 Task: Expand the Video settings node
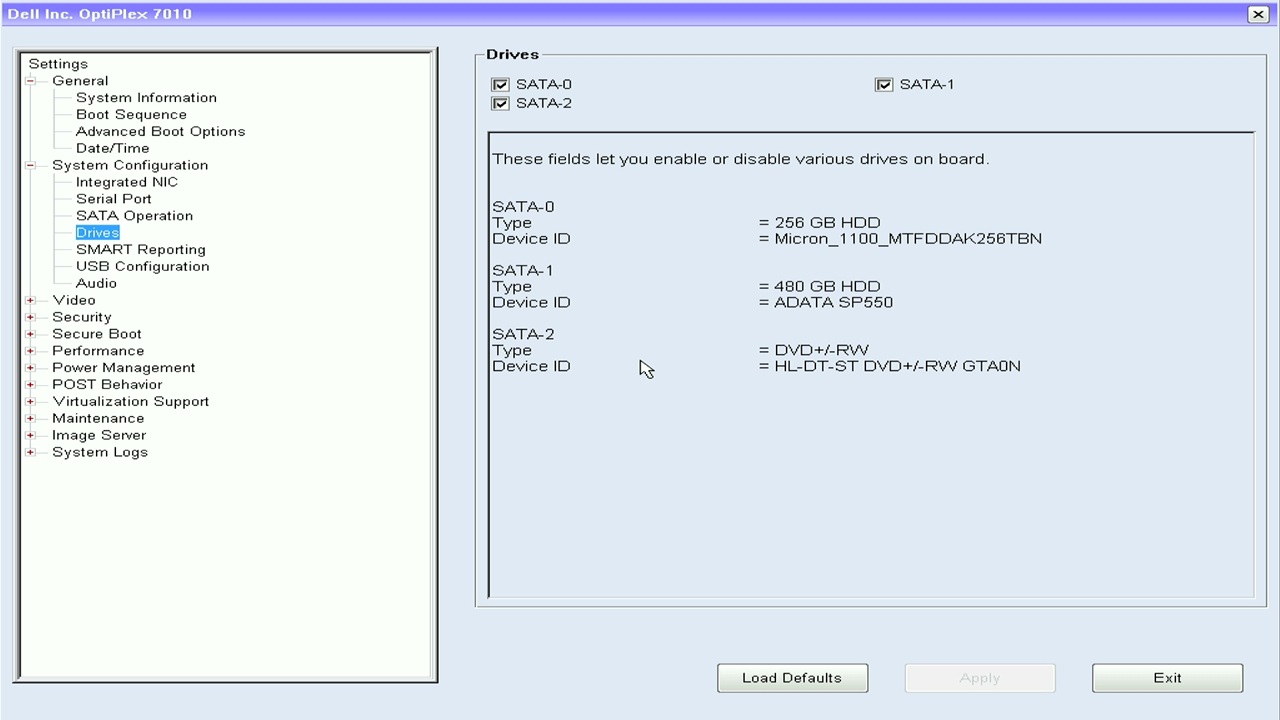[x=30, y=300]
